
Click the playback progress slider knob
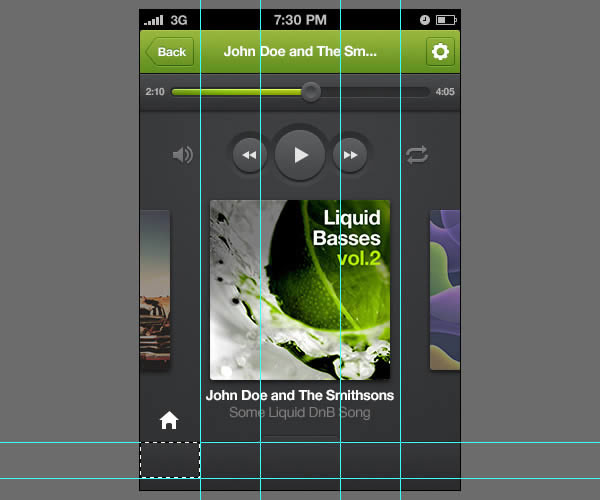[x=311, y=92]
